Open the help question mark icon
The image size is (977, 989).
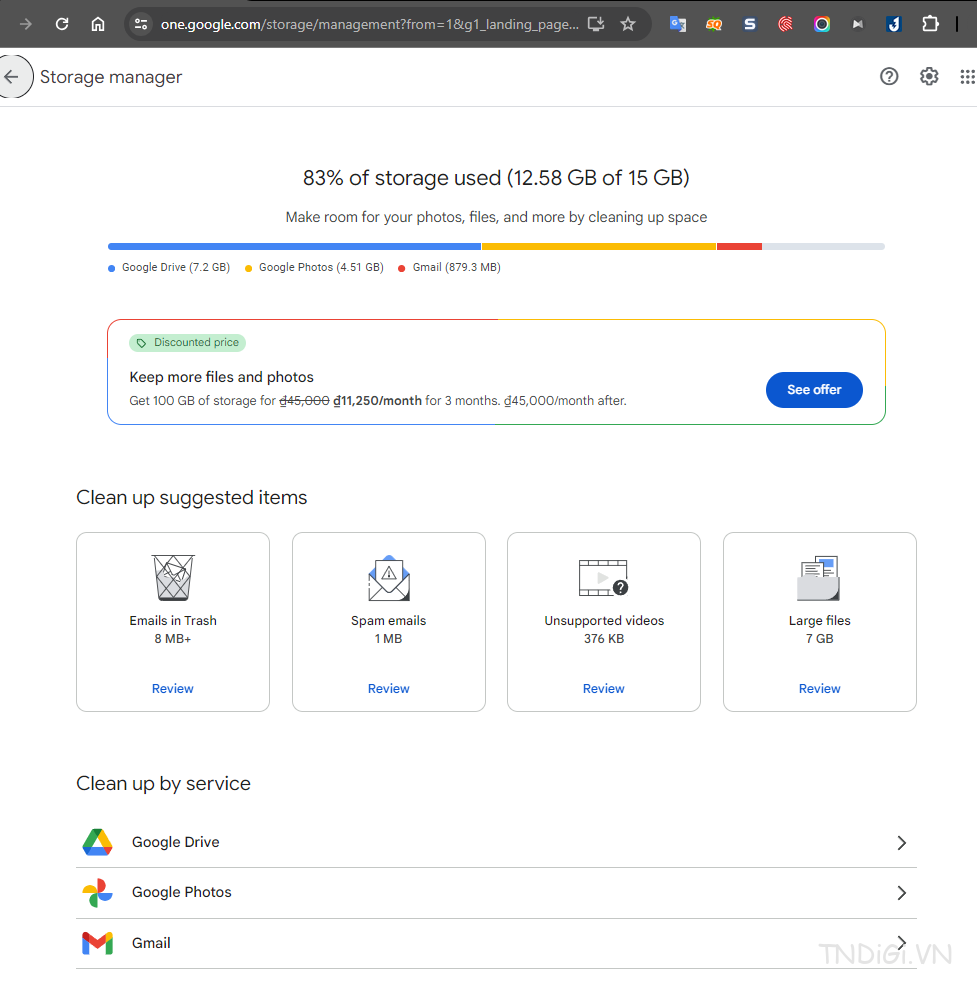889,77
